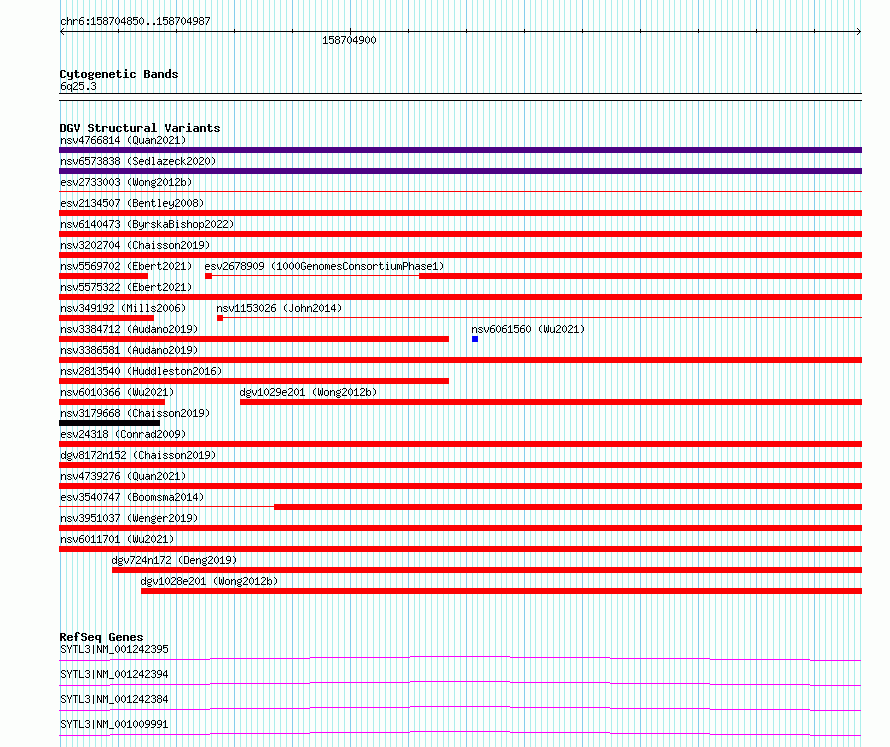
Task: Open variant nsv6010366 (Wu2021)
Action: pos(117,392)
